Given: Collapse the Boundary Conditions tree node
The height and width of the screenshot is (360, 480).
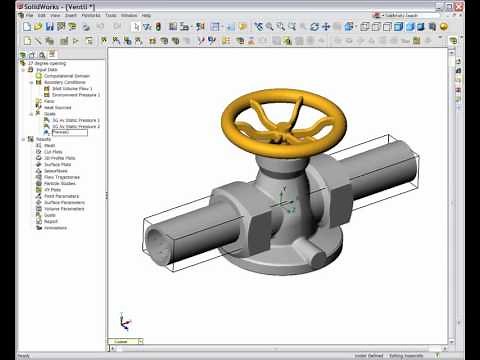Looking at the screenshot, I should click(x=31, y=82).
